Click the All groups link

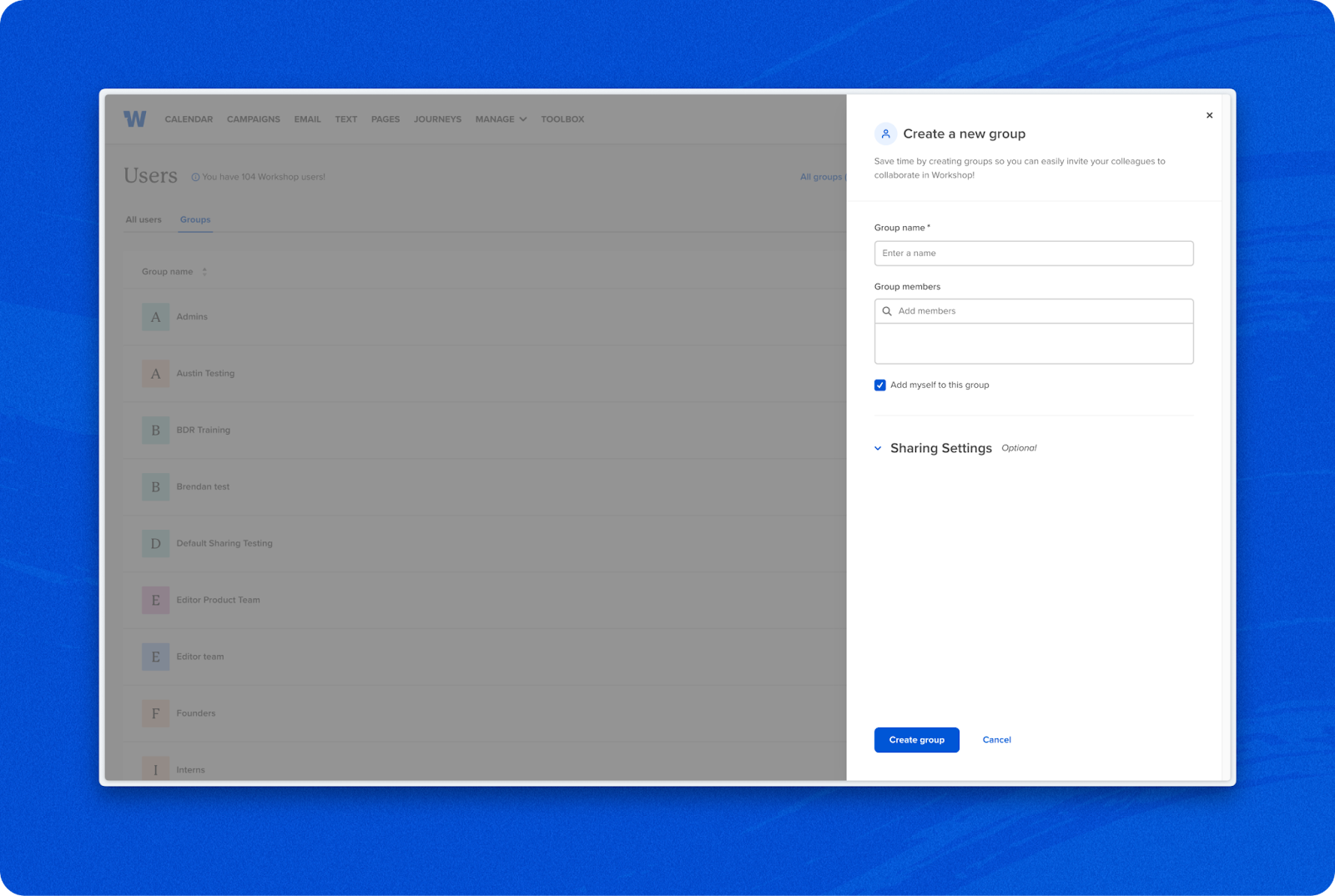(x=821, y=177)
